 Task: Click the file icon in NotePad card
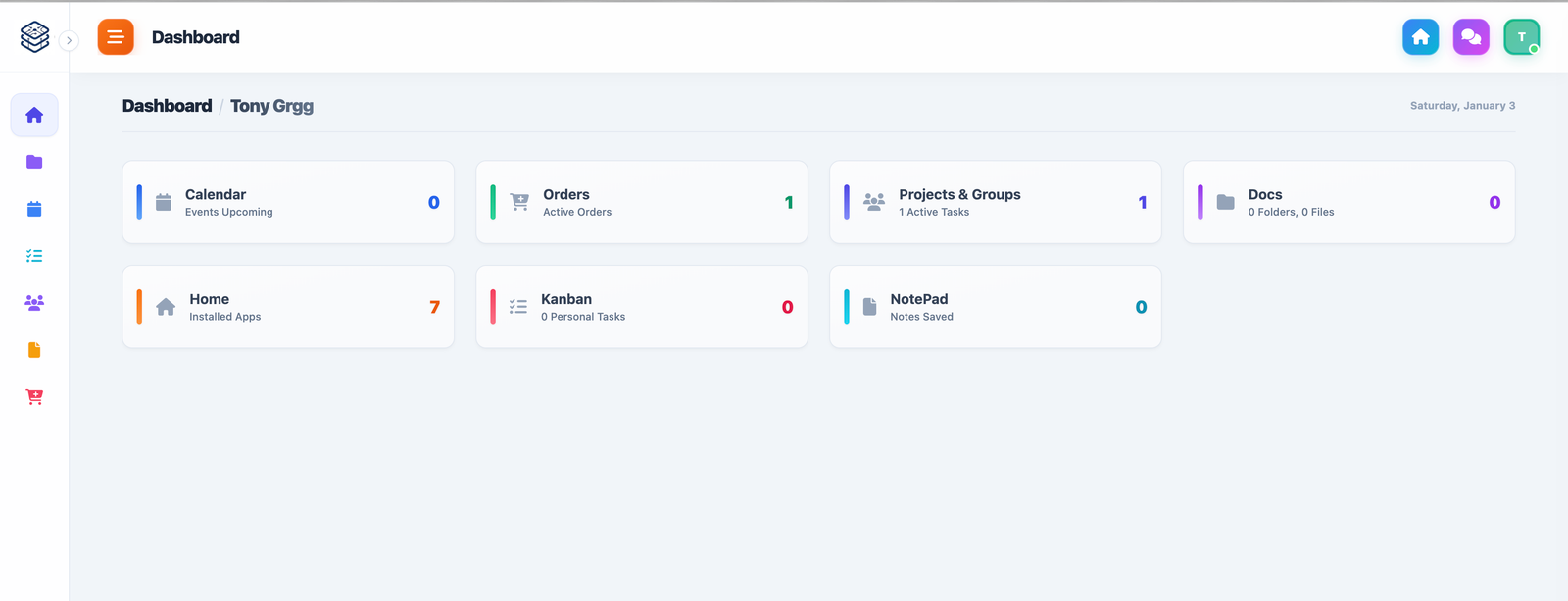pos(869,307)
